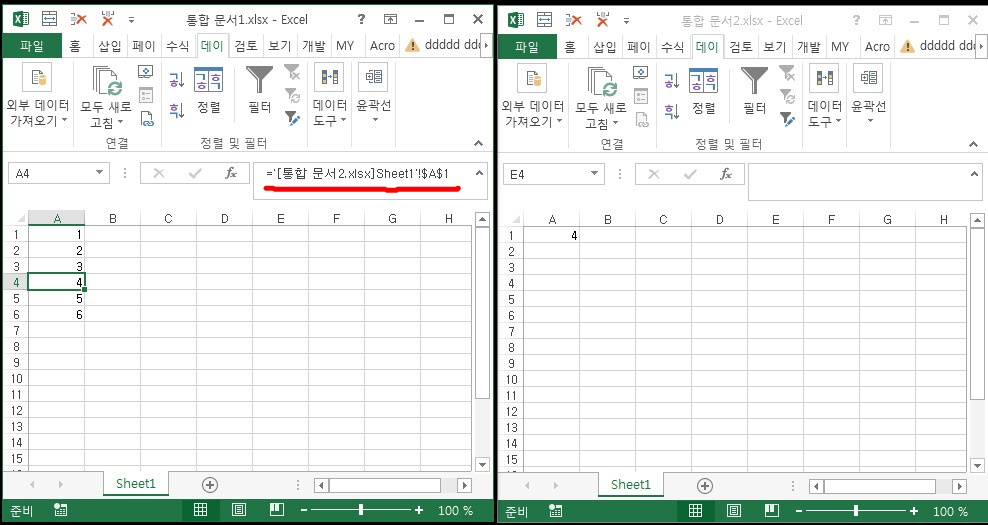Open 개발 tab in 통합 문서2 window
The width and height of the screenshot is (988, 525).
[x=808, y=46]
